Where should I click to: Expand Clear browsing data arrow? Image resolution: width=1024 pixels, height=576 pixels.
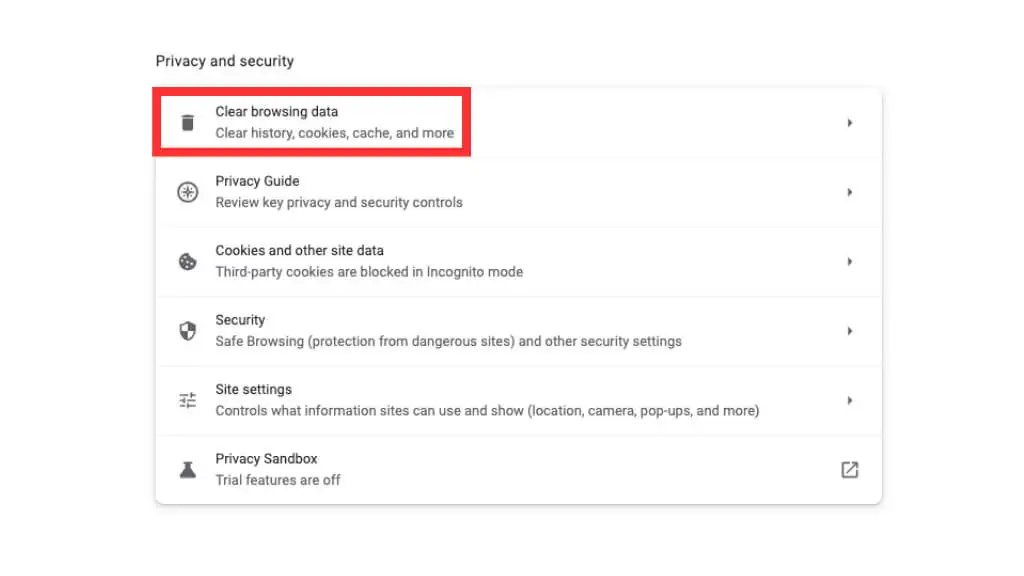pyautogui.click(x=849, y=123)
